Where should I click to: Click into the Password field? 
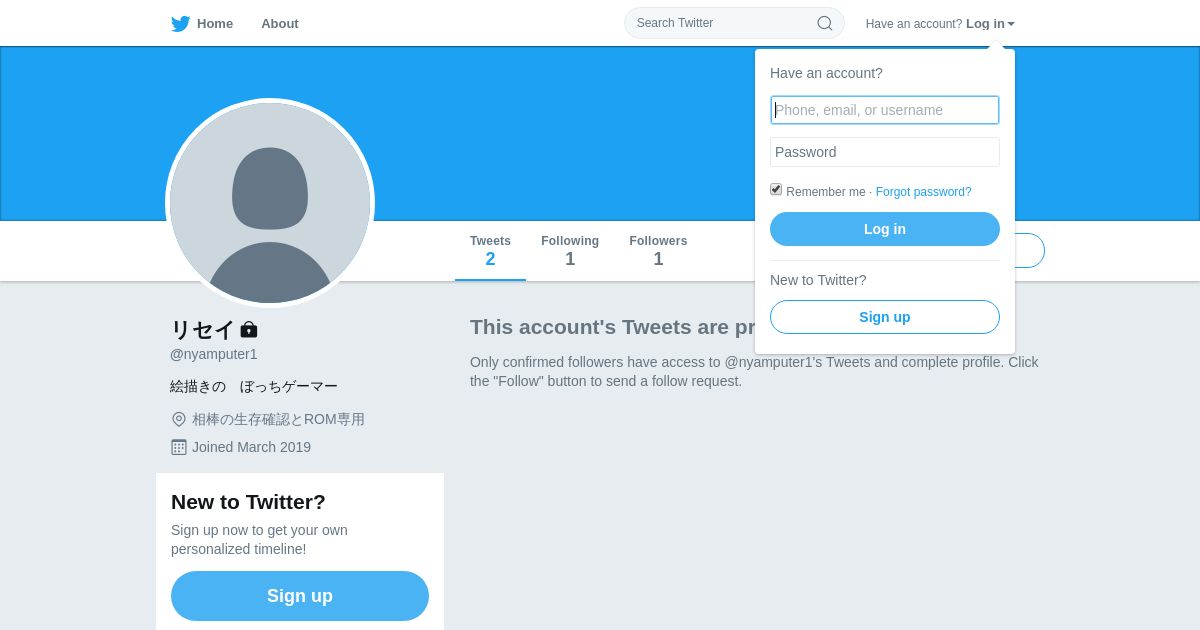(x=885, y=152)
